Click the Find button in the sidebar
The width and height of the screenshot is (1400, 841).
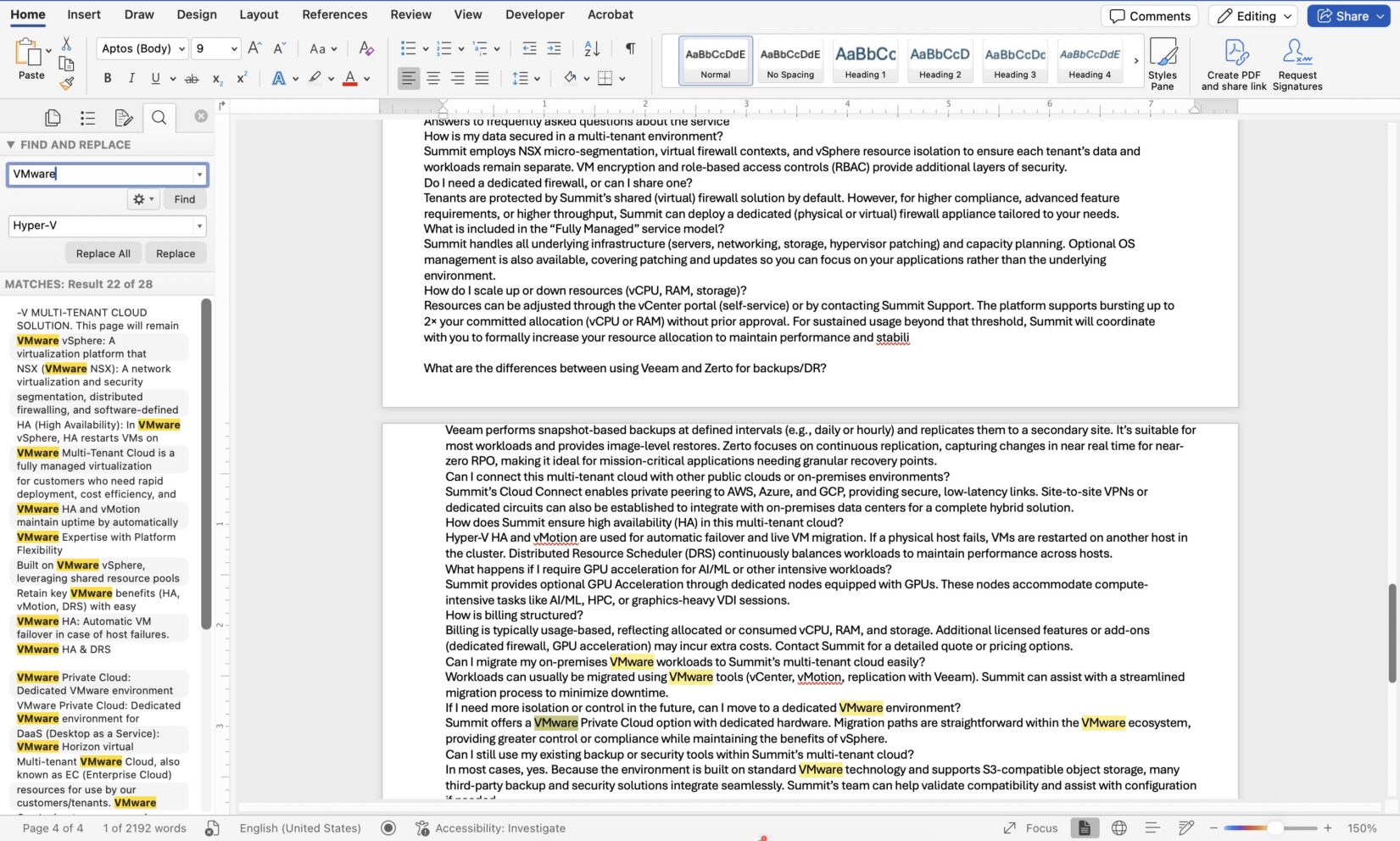coord(185,199)
